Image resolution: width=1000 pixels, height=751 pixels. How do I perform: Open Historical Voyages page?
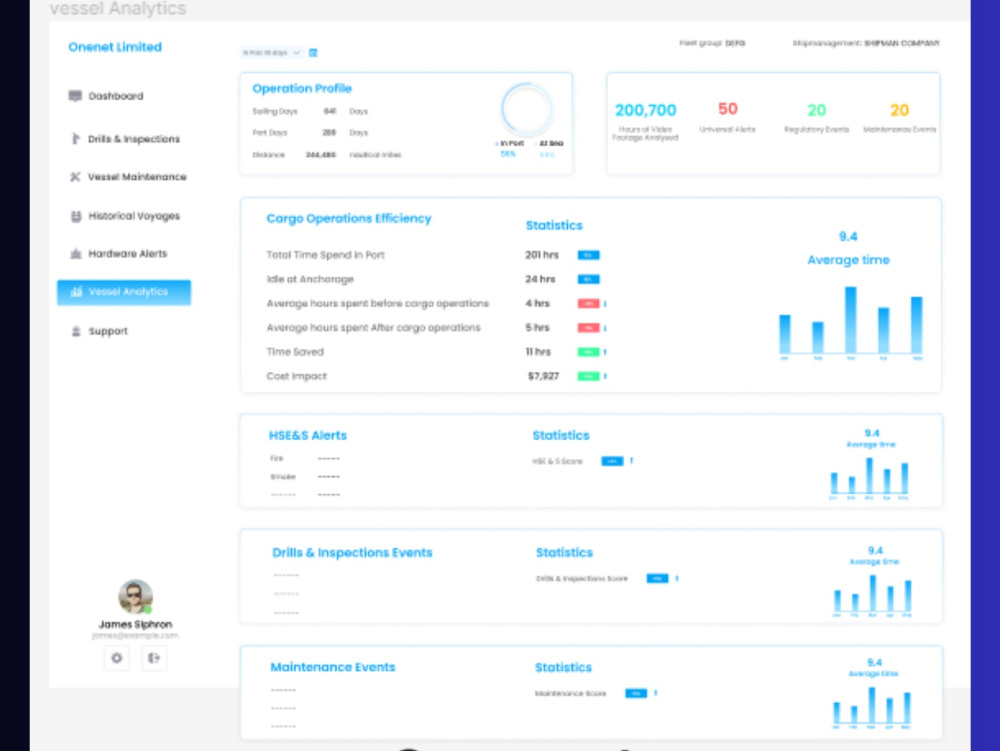tap(124, 216)
